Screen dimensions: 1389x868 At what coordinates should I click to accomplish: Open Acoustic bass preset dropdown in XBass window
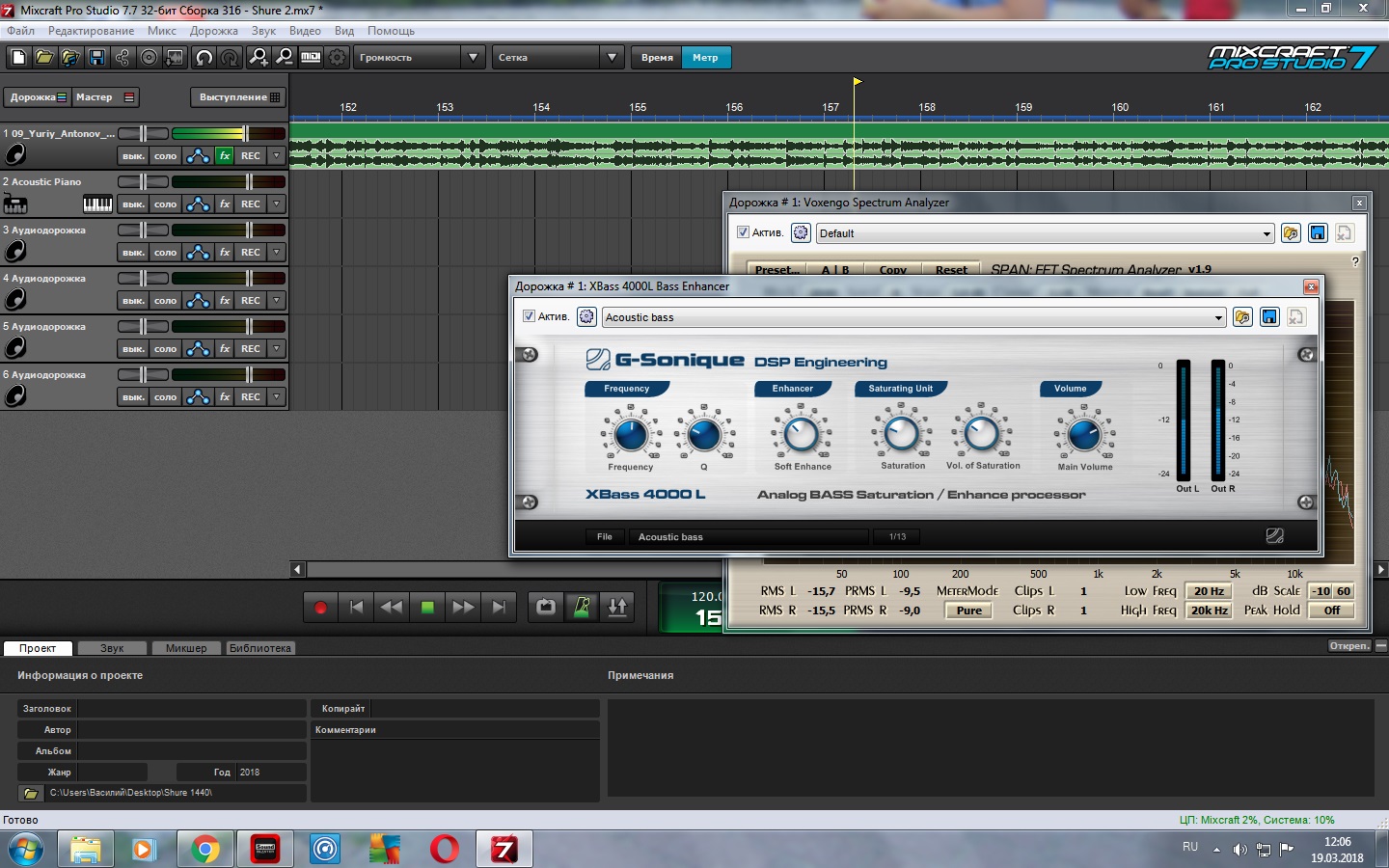click(1218, 317)
